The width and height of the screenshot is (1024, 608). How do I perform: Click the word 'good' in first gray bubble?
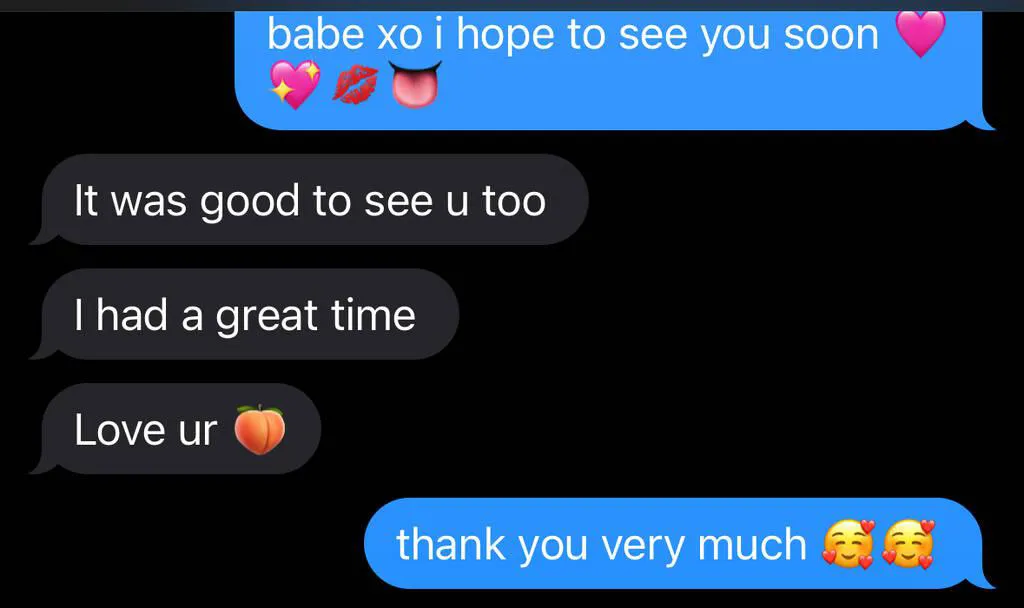tap(249, 202)
